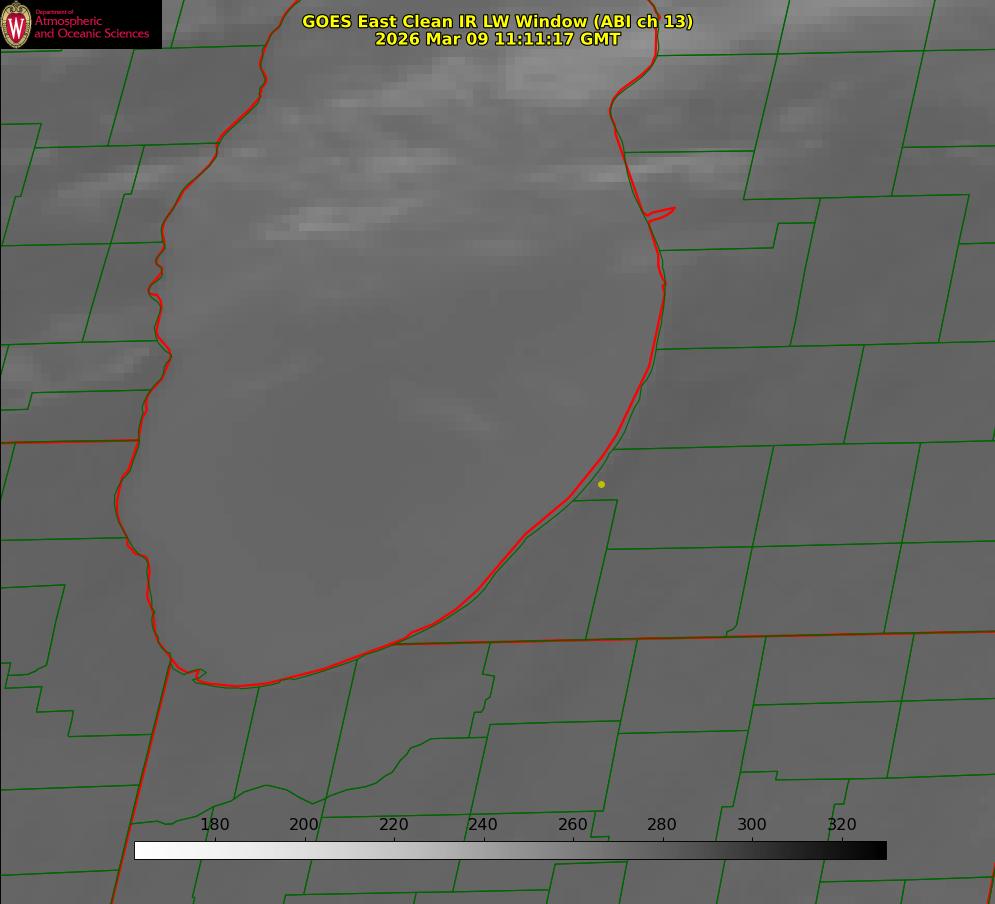Click the small red inlet on the south shore
995x904 pixels.
pos(196,675)
